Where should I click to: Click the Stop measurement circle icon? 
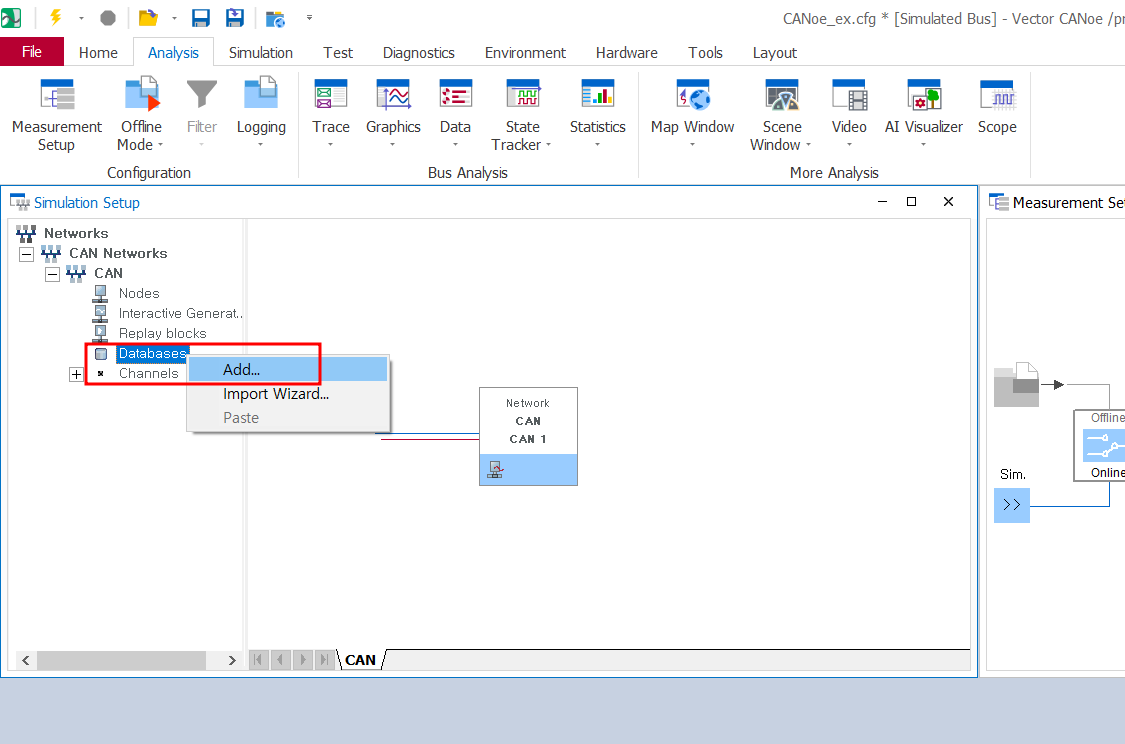click(x=108, y=18)
